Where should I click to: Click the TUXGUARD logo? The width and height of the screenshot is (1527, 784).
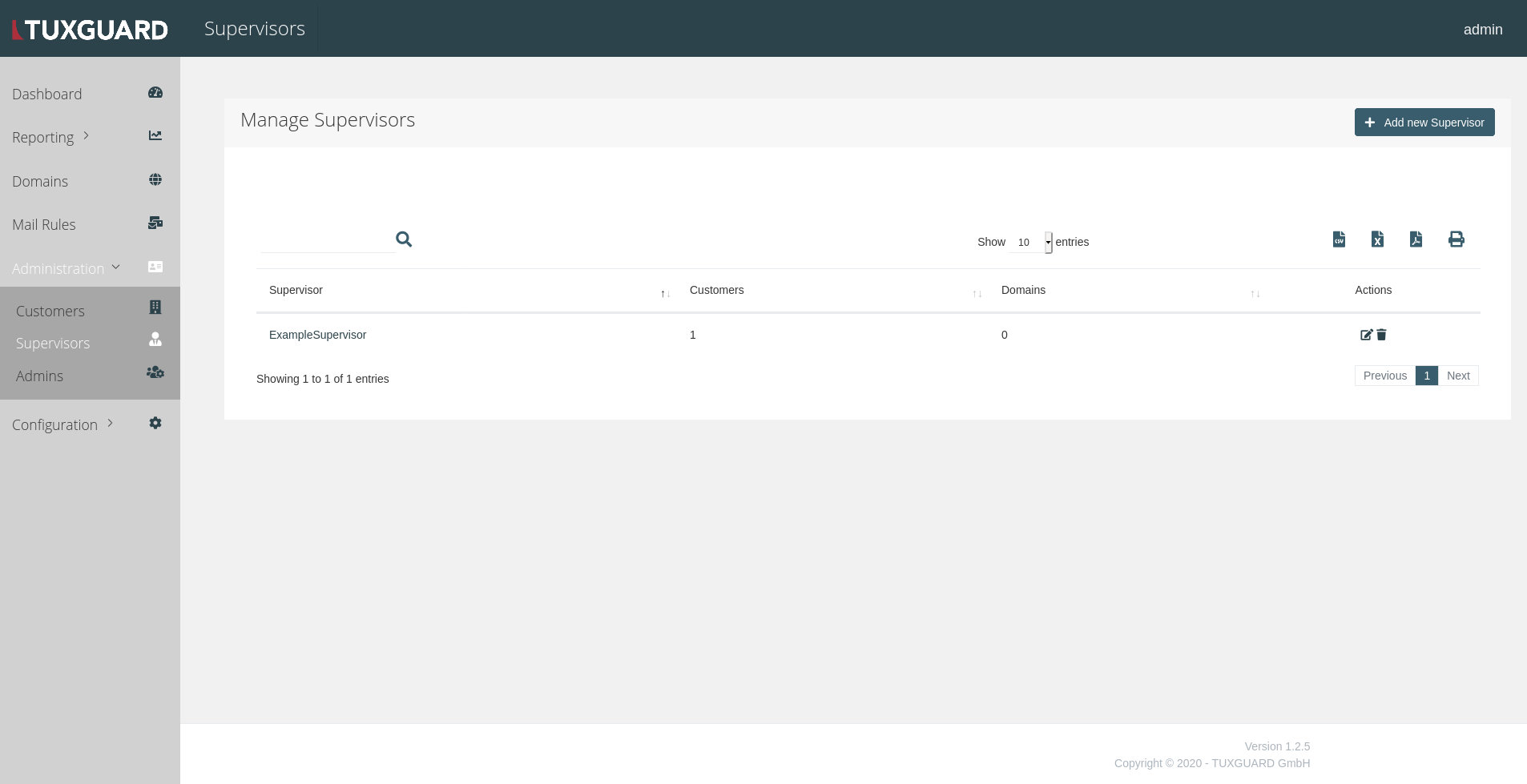tap(90, 30)
